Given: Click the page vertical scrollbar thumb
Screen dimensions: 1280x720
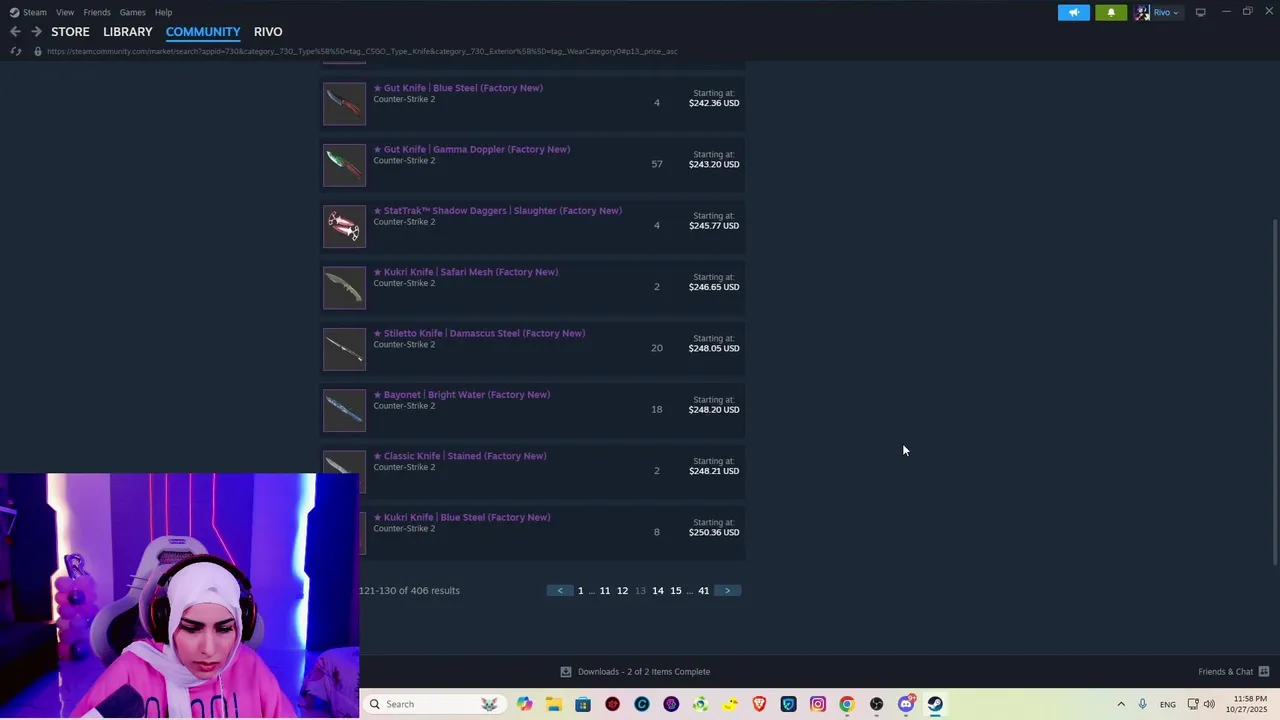Looking at the screenshot, I should tap(1274, 392).
